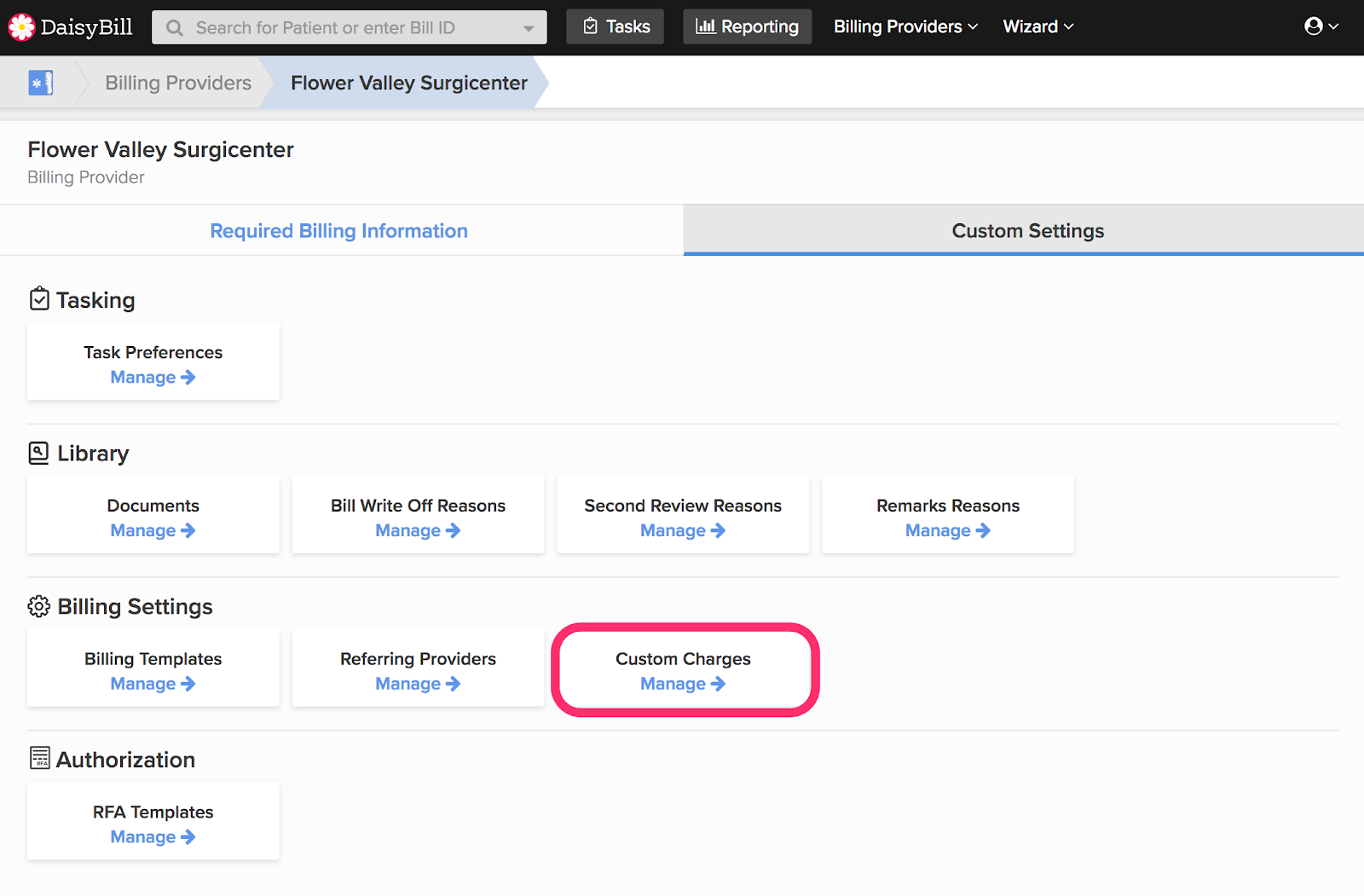Image resolution: width=1364 pixels, height=896 pixels.
Task: Manage Second Review Reasons
Action: click(x=684, y=530)
